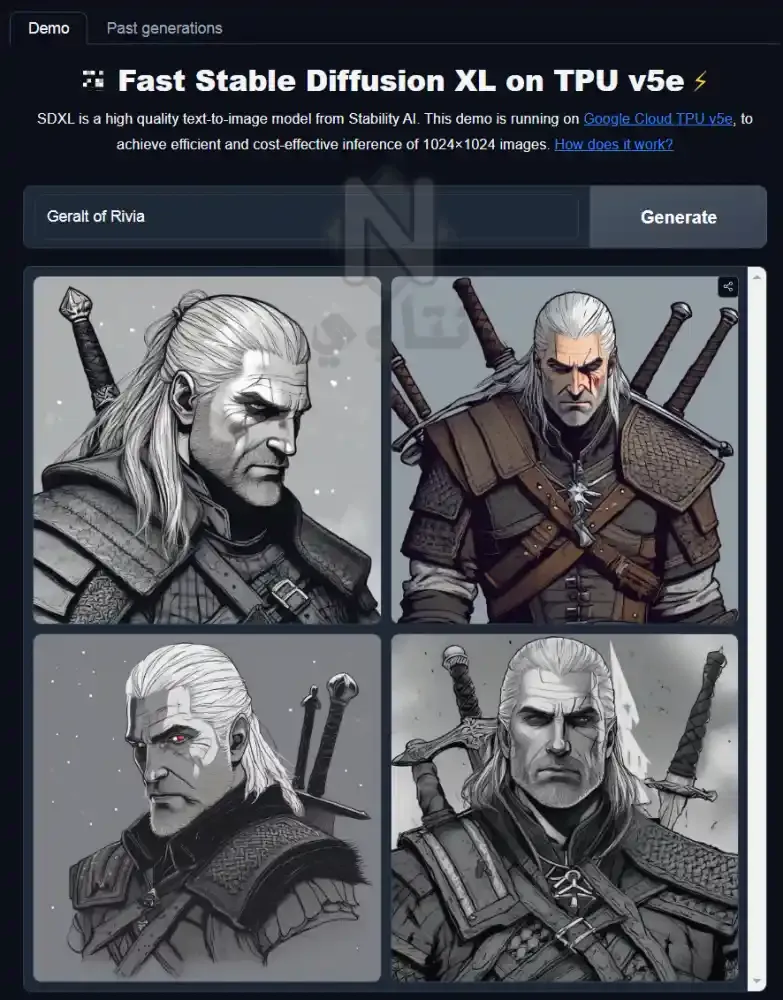The height and width of the screenshot is (1000, 783).
Task: Click the share icon on gallery
Action: 728,287
